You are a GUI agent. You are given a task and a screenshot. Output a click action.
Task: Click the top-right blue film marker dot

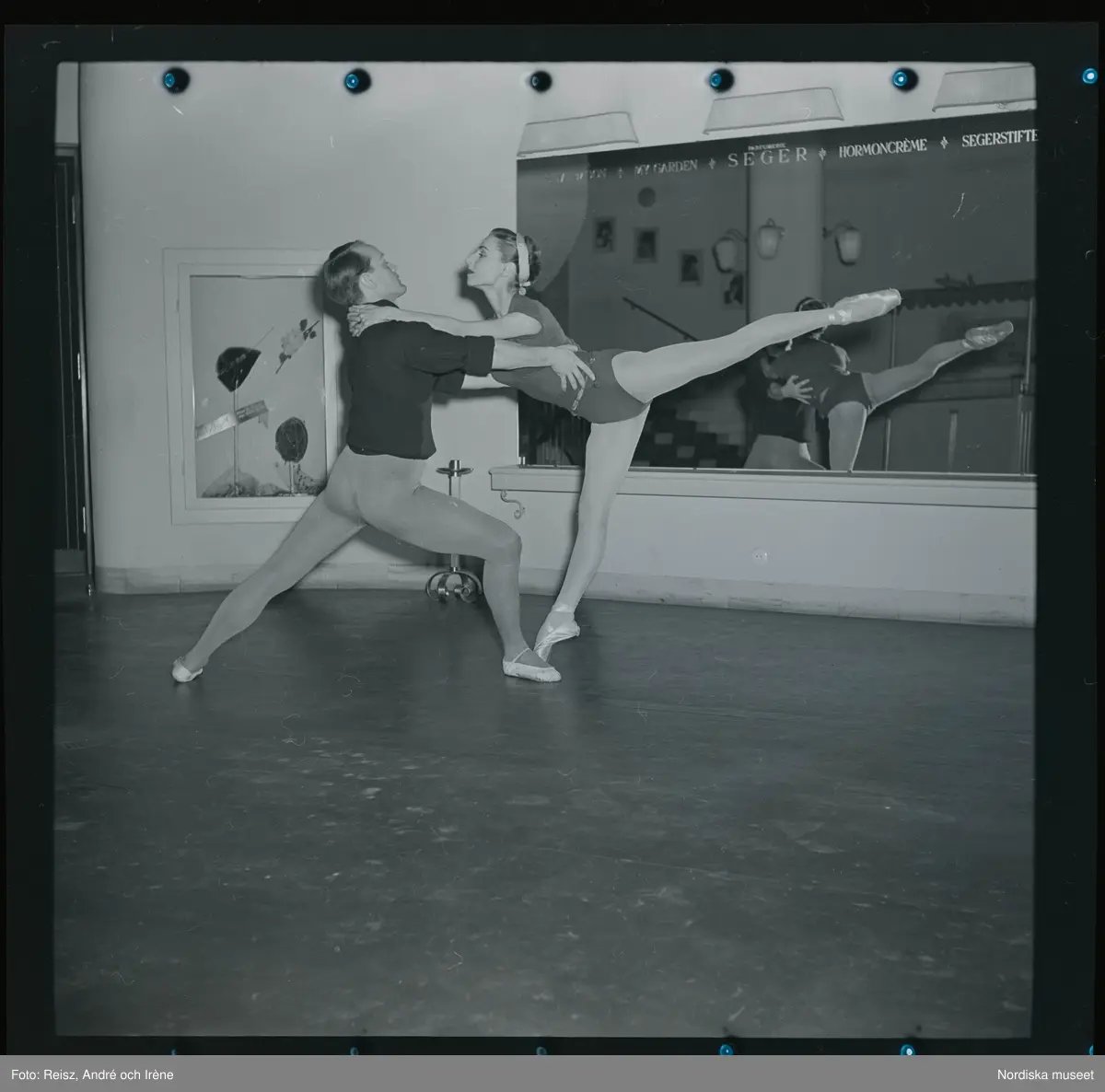coord(904,78)
